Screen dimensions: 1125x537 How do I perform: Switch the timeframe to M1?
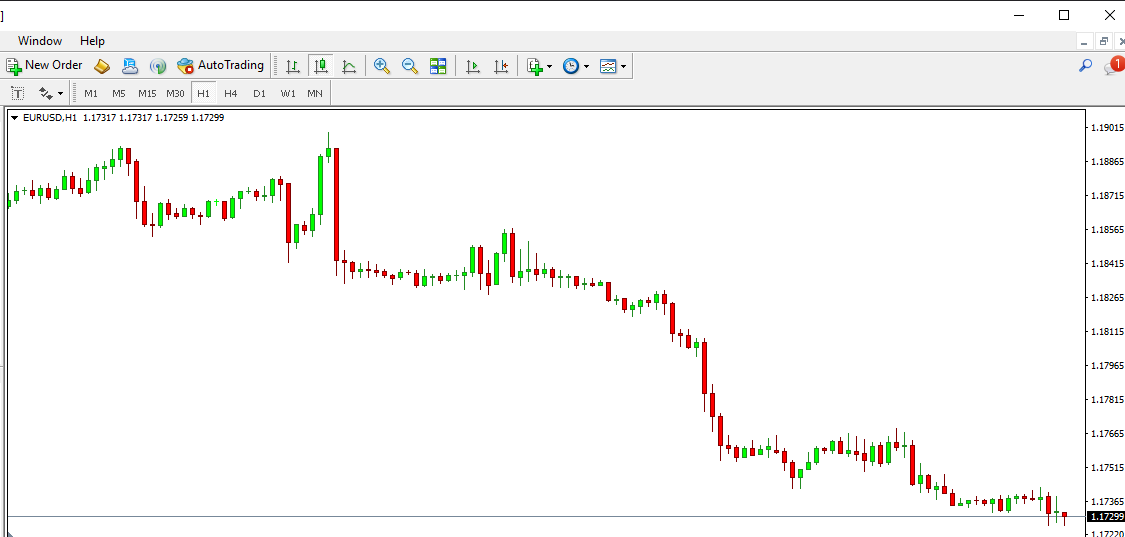coord(91,93)
